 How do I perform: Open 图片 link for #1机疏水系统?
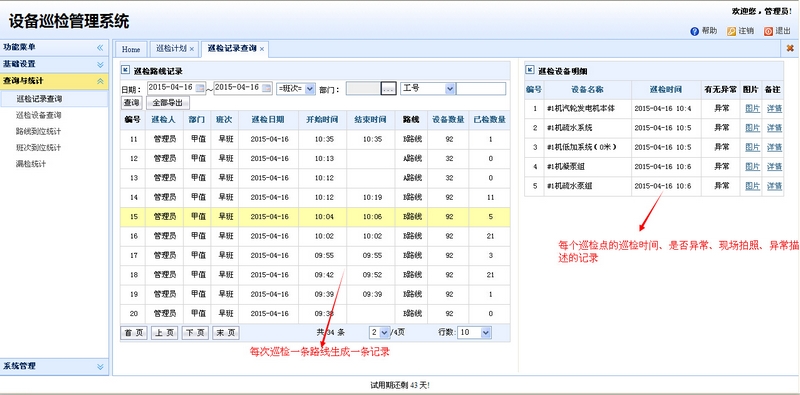click(753, 128)
